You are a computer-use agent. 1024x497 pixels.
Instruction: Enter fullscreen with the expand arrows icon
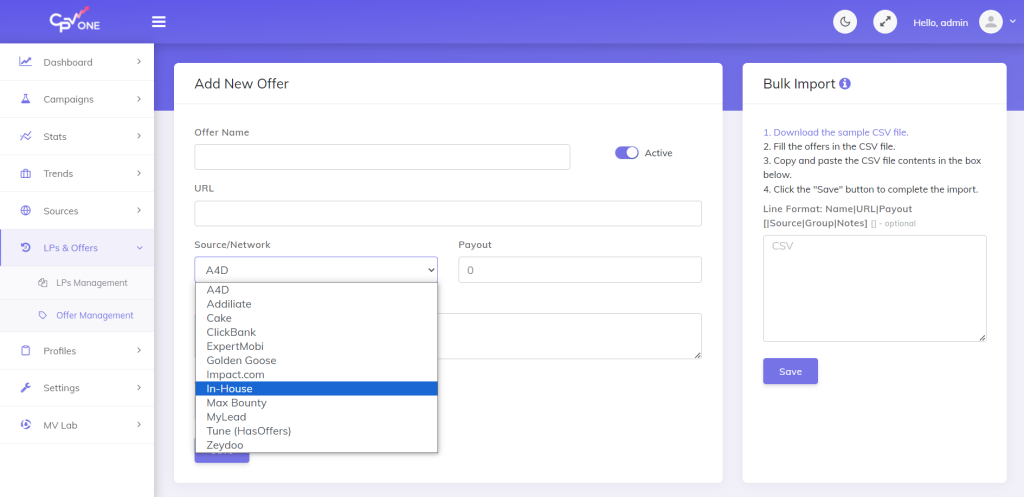pyautogui.click(x=885, y=22)
